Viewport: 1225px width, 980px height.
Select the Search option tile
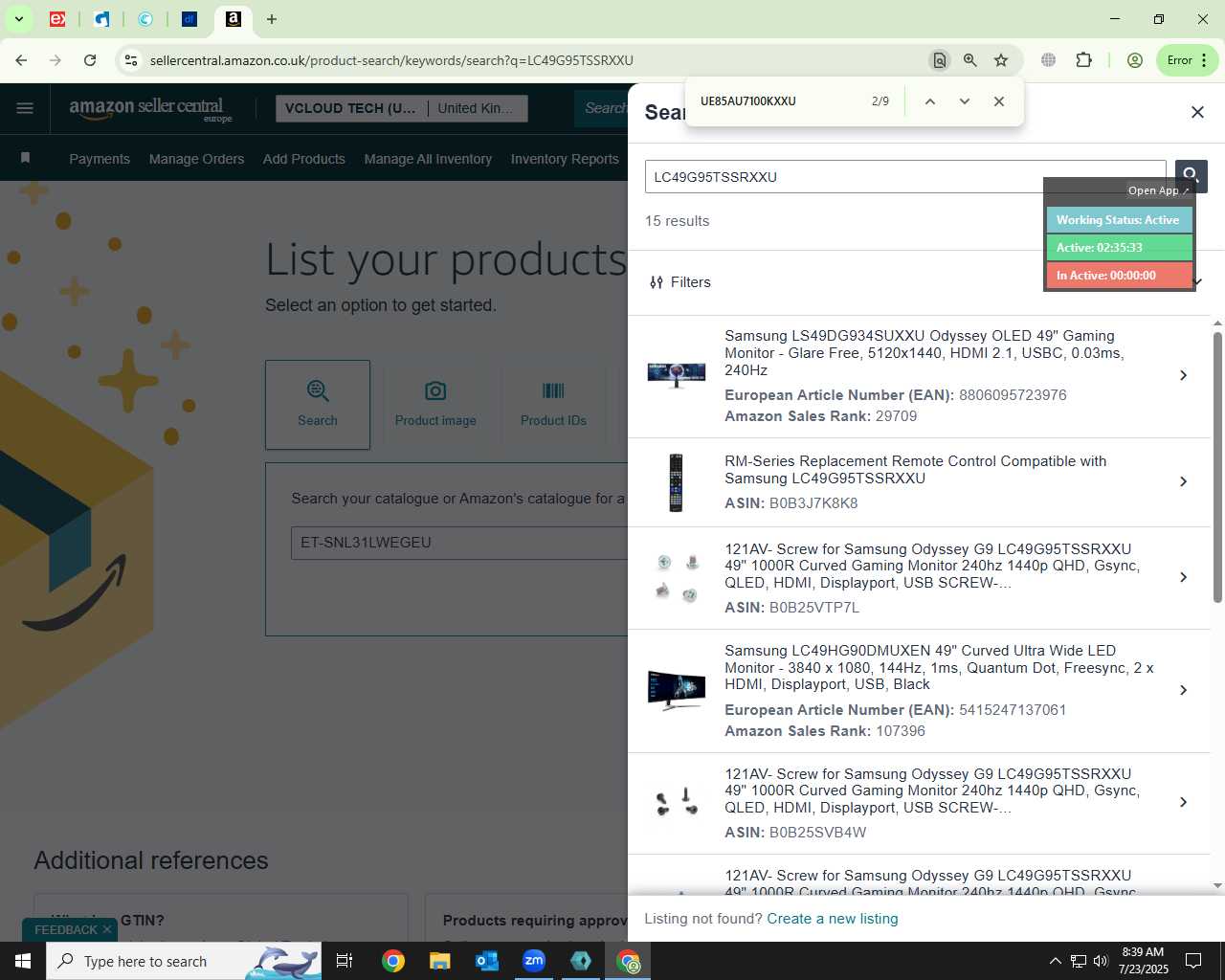tap(318, 405)
